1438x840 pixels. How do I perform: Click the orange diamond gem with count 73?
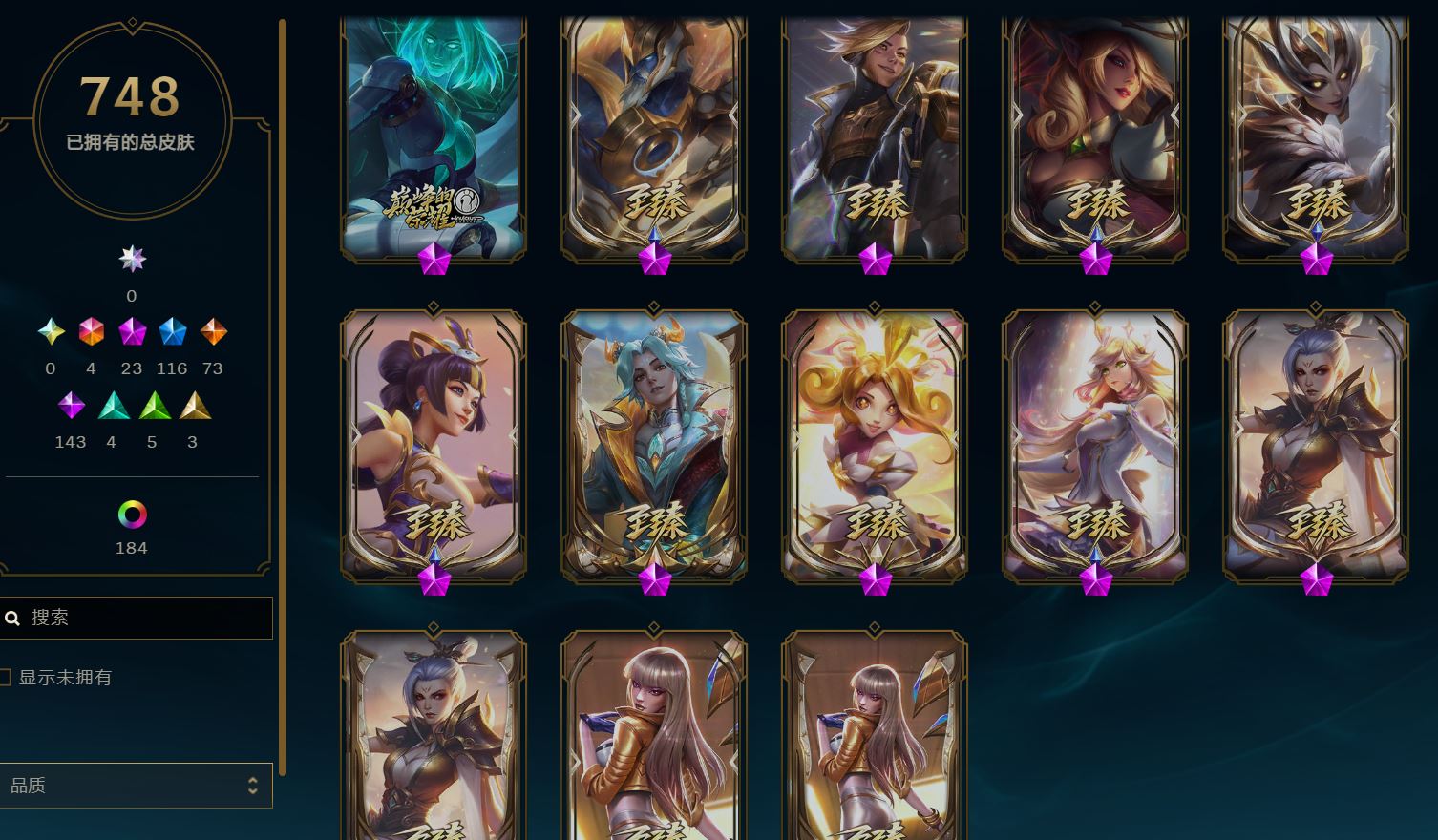213,332
